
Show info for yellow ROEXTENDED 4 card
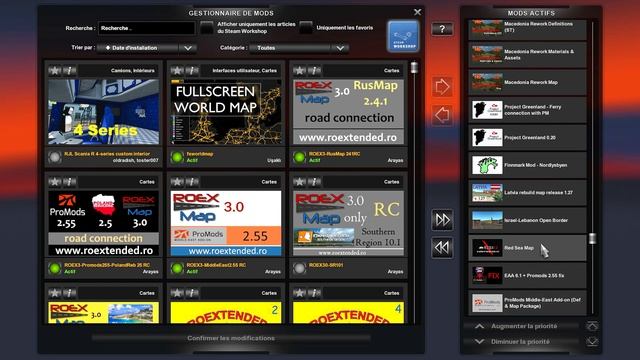314,293
